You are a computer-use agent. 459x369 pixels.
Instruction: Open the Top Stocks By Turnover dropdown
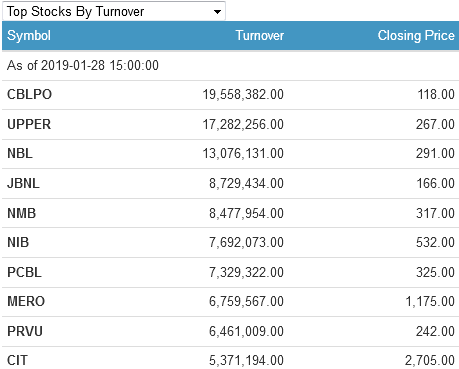click(x=114, y=11)
